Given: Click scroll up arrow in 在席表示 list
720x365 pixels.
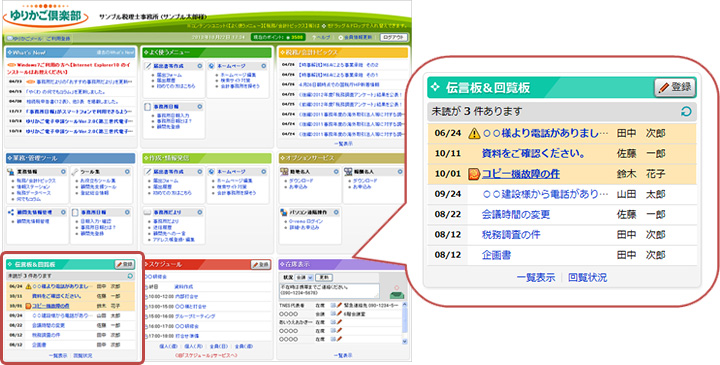Looking at the screenshot, I should pyautogui.click(x=405, y=305).
